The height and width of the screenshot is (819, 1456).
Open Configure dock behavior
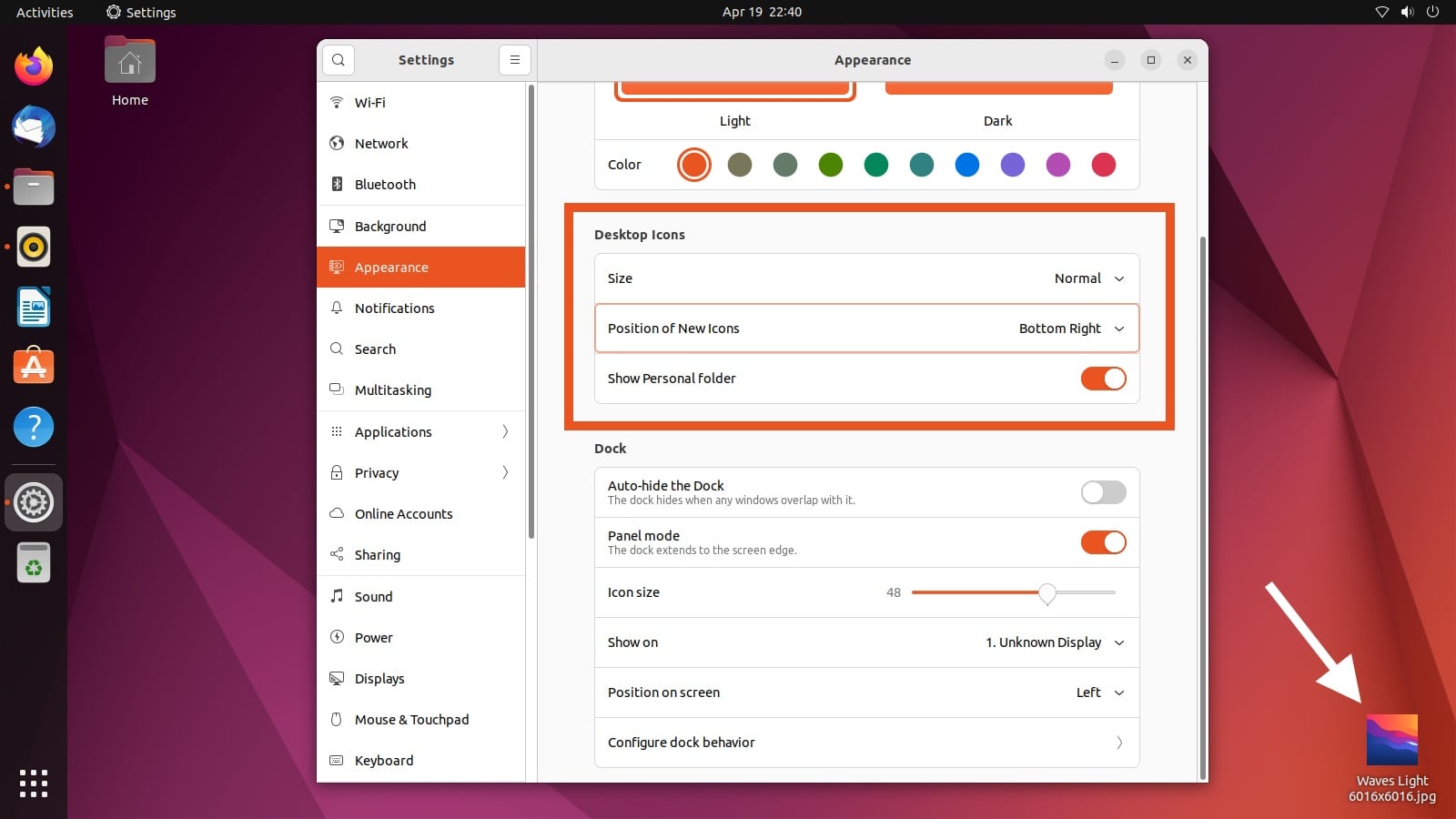(x=866, y=743)
